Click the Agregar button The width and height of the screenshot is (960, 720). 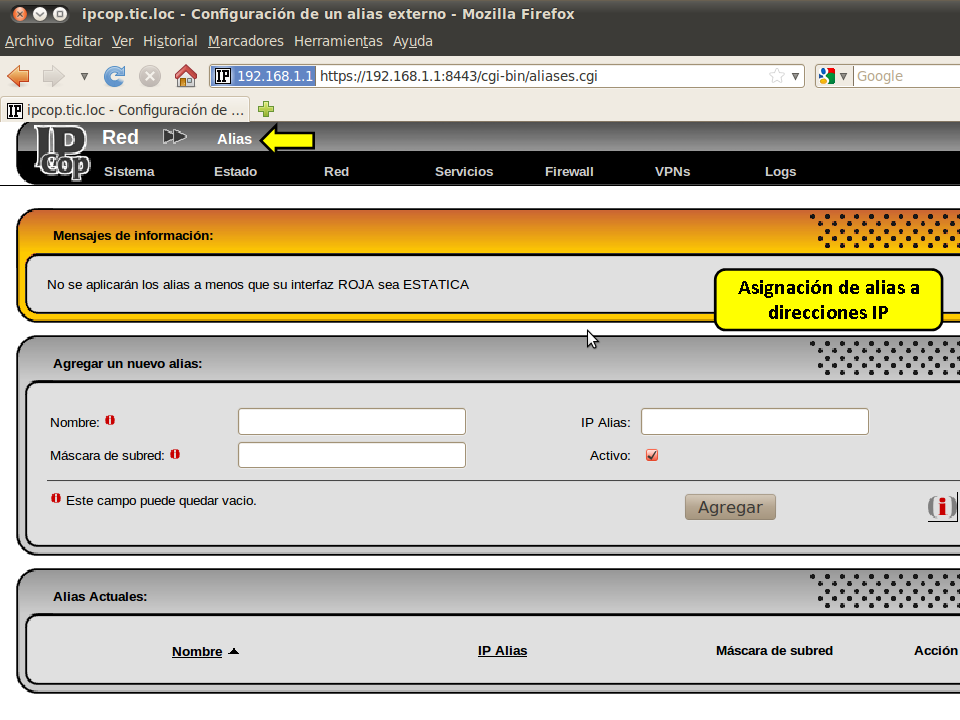(730, 507)
